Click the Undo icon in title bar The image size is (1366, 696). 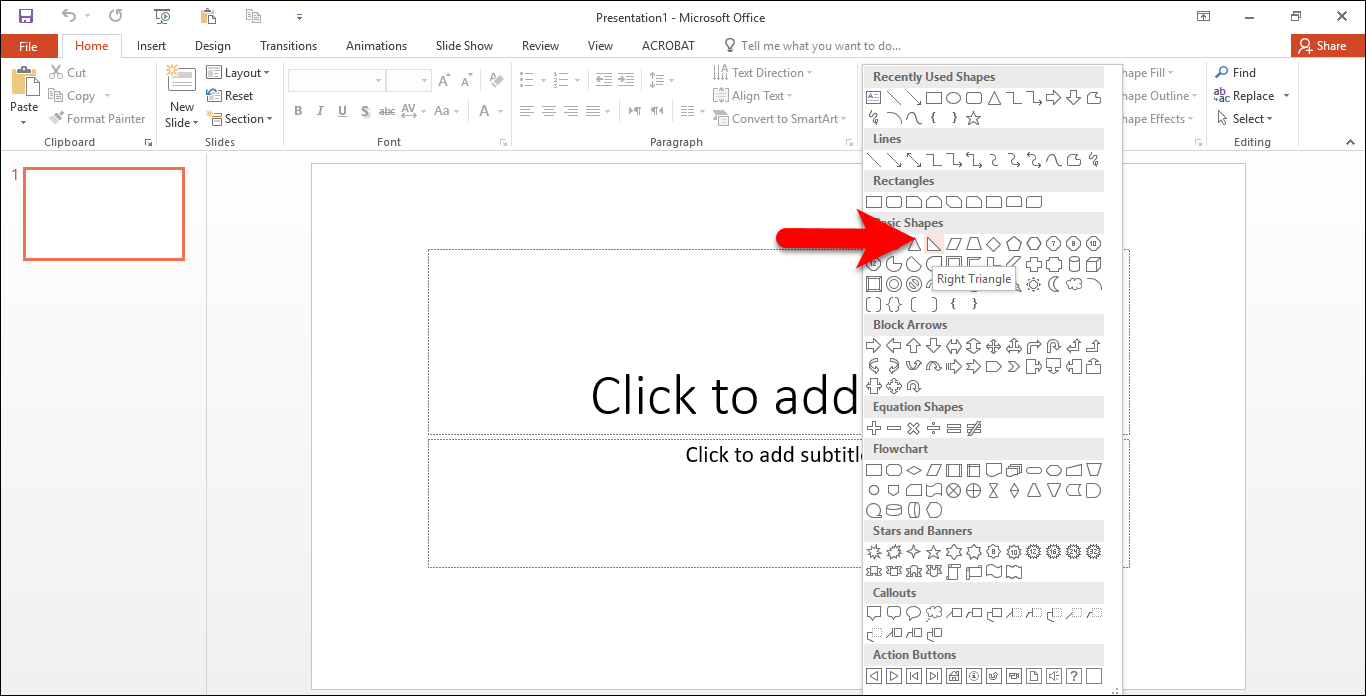point(68,16)
